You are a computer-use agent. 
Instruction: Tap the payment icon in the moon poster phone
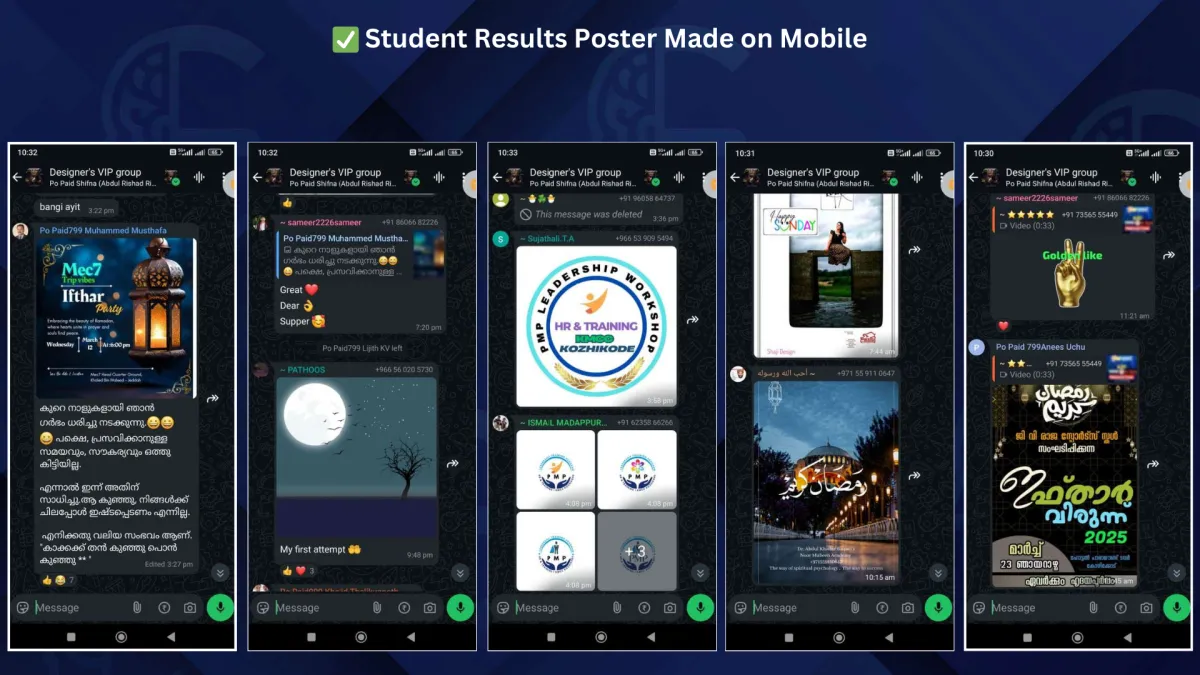coord(403,607)
